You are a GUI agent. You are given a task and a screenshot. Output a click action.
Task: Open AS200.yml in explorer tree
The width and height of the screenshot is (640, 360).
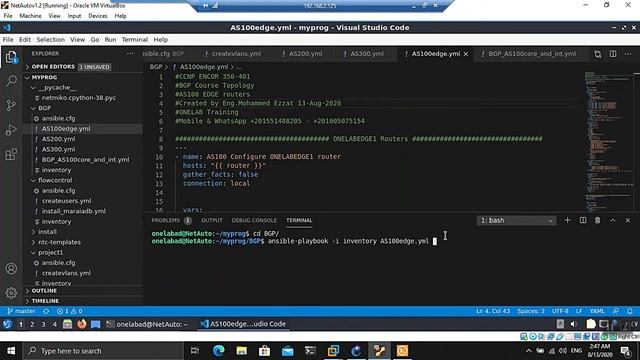tap(83, 139)
